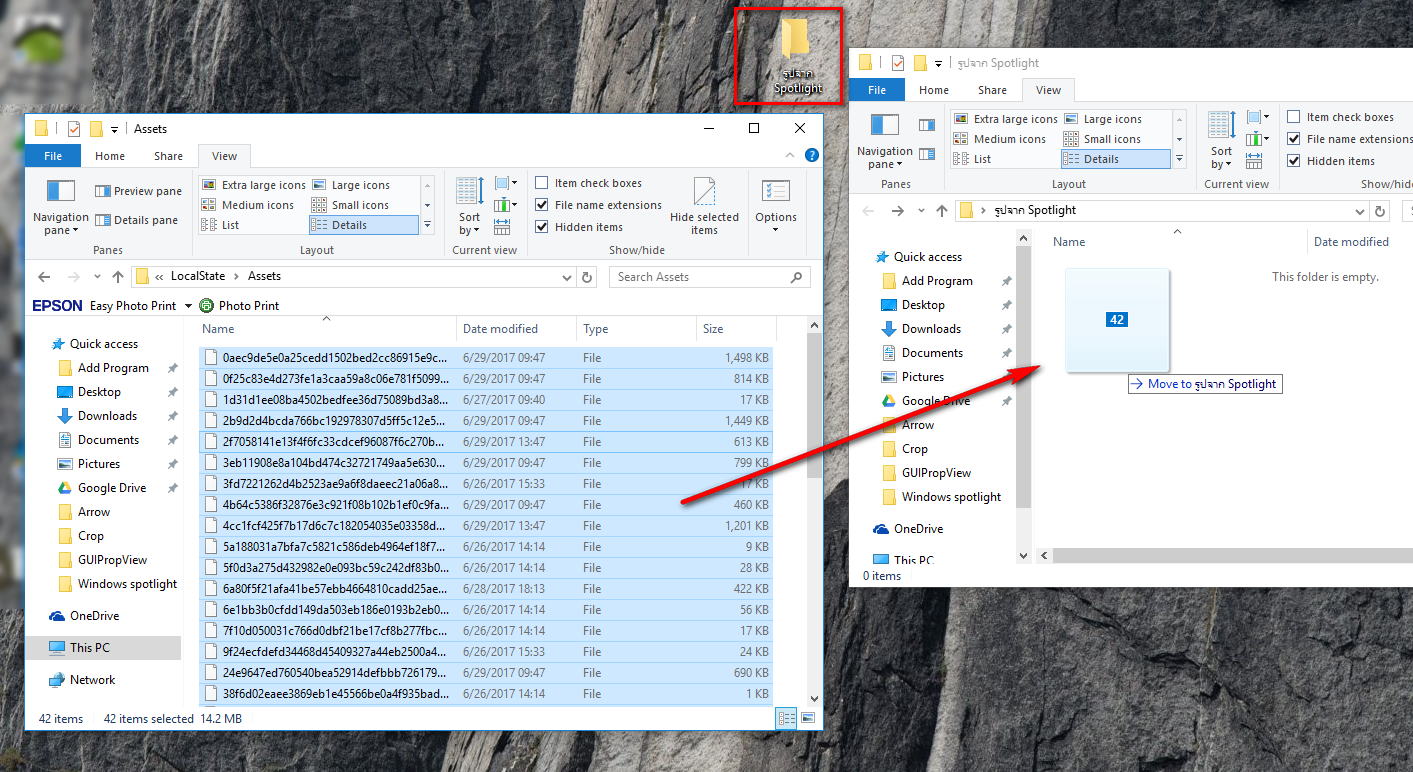Select file 0aec9de5e0a25cedd1502bed2cc86915e9c
Viewport: 1413px width, 772px height.
(x=485, y=358)
